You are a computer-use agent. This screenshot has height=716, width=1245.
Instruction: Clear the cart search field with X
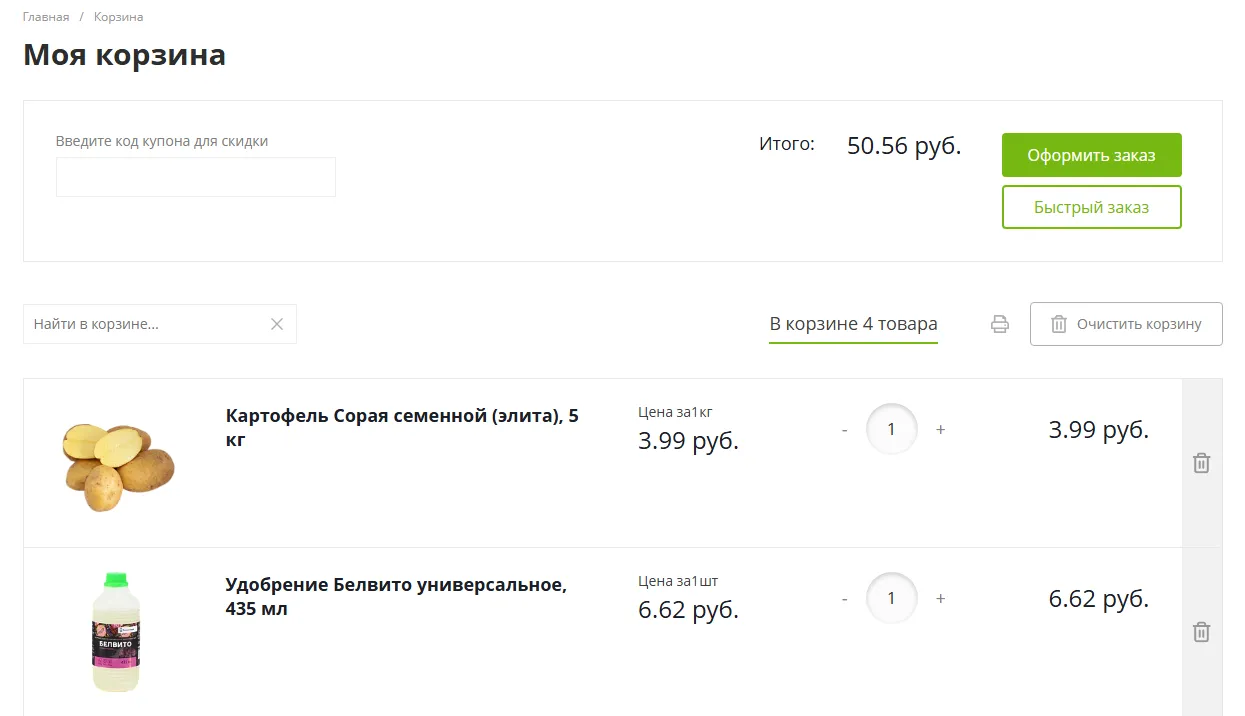(277, 324)
